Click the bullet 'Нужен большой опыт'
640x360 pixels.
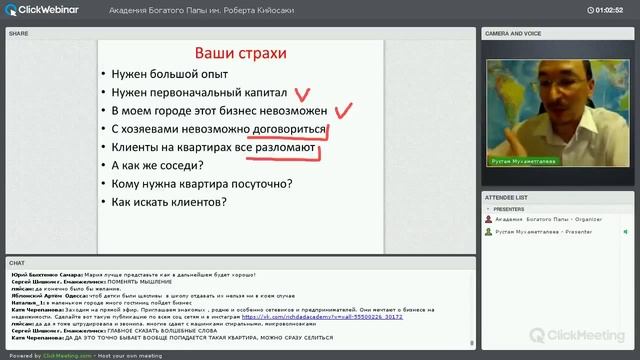point(169,74)
